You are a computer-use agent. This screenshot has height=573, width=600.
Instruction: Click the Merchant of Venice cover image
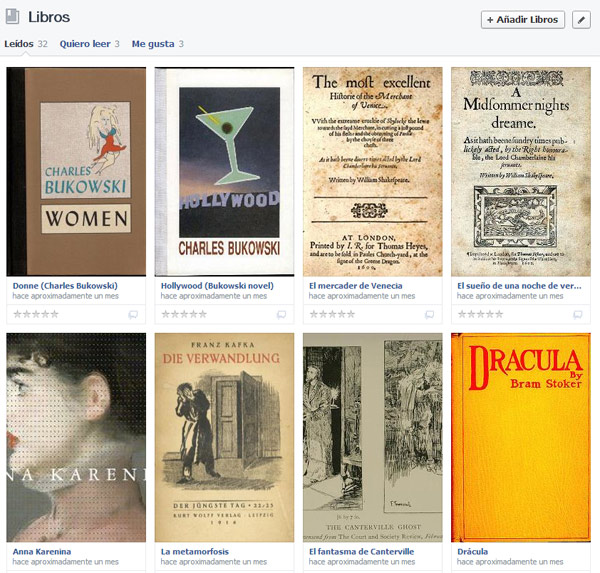click(372, 171)
